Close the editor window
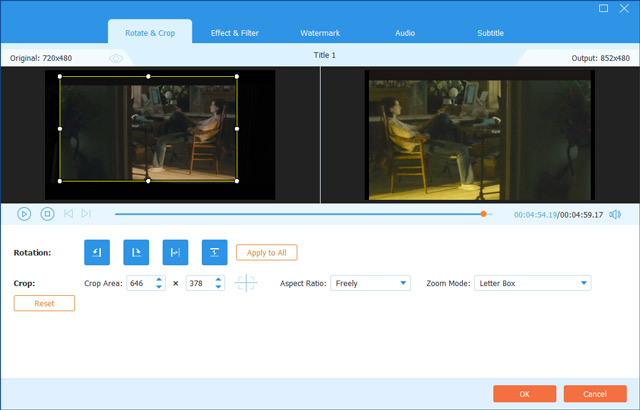This screenshot has width=640, height=410. pyautogui.click(x=624, y=8)
